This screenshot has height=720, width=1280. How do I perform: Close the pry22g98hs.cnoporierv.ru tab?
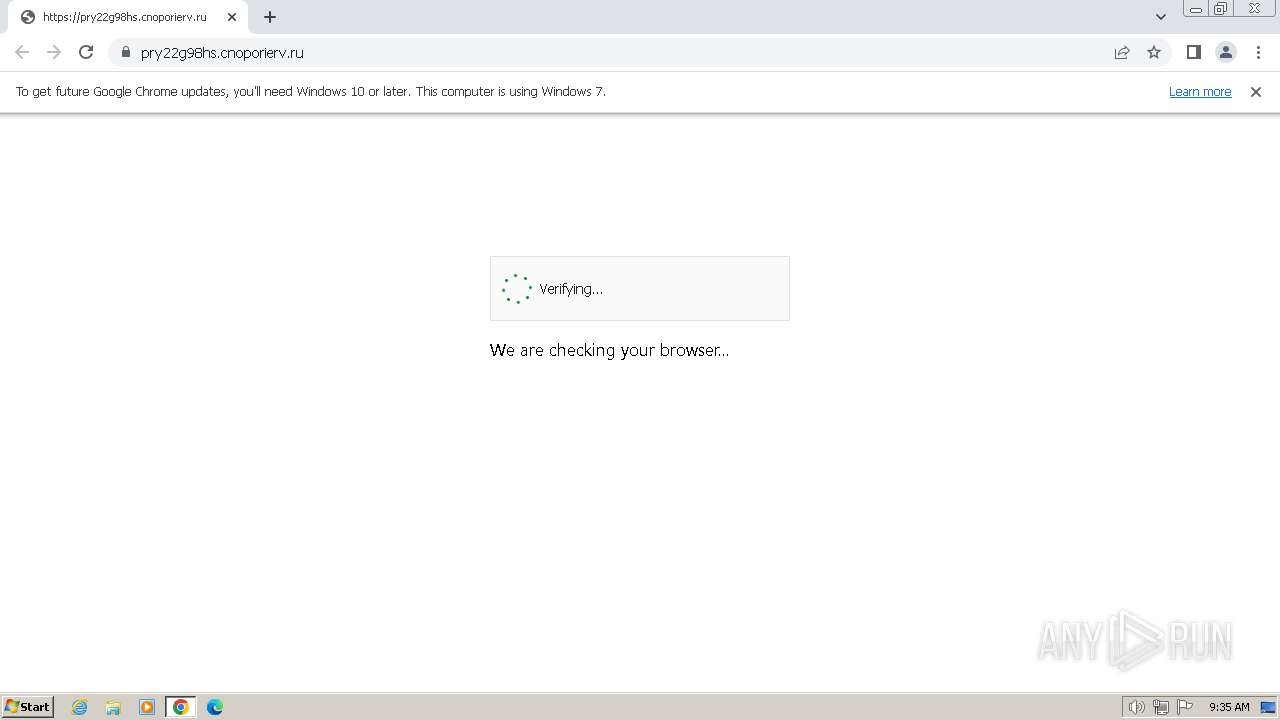pyautogui.click(x=232, y=17)
